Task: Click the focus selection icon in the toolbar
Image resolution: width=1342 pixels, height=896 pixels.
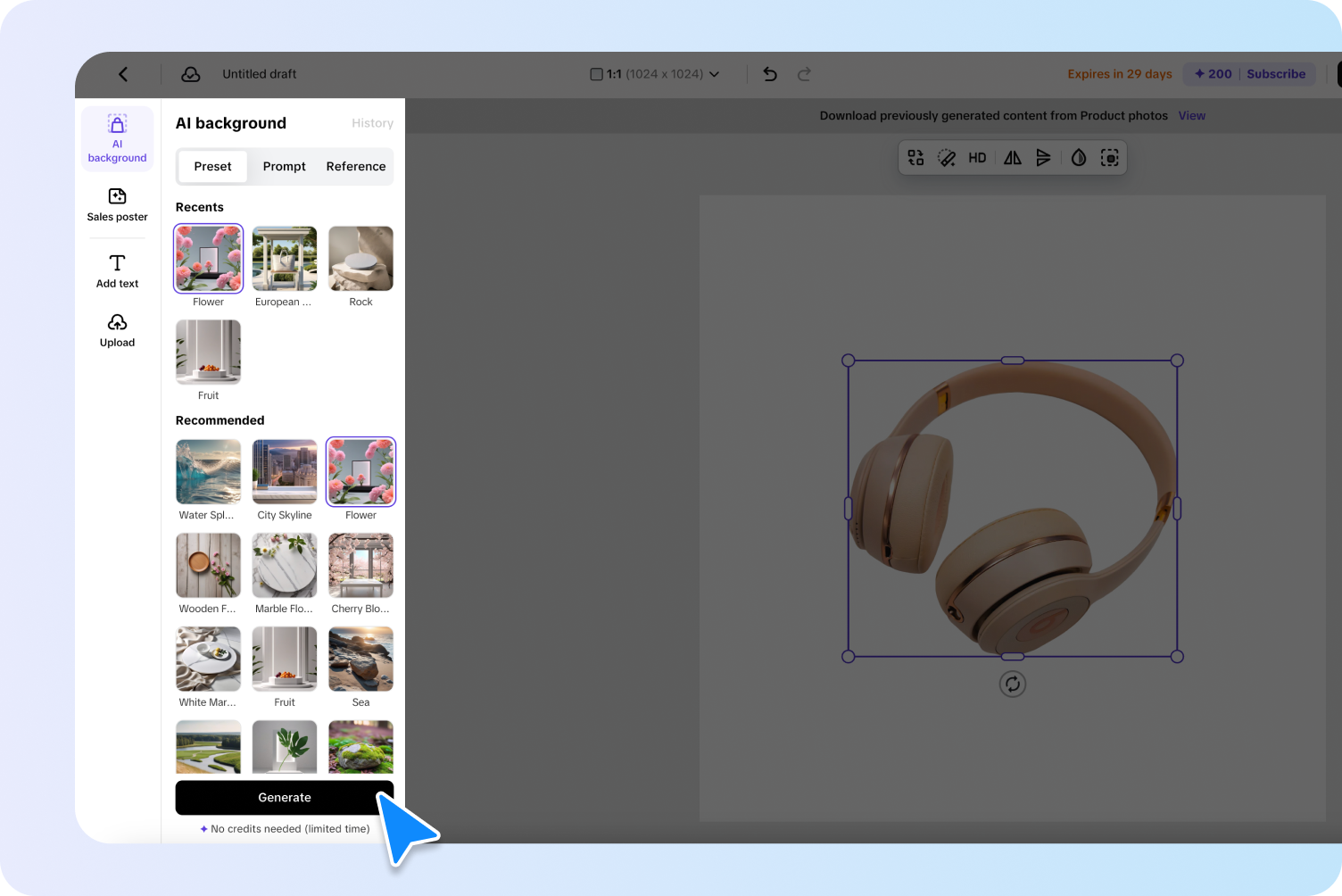Action: (x=1109, y=157)
